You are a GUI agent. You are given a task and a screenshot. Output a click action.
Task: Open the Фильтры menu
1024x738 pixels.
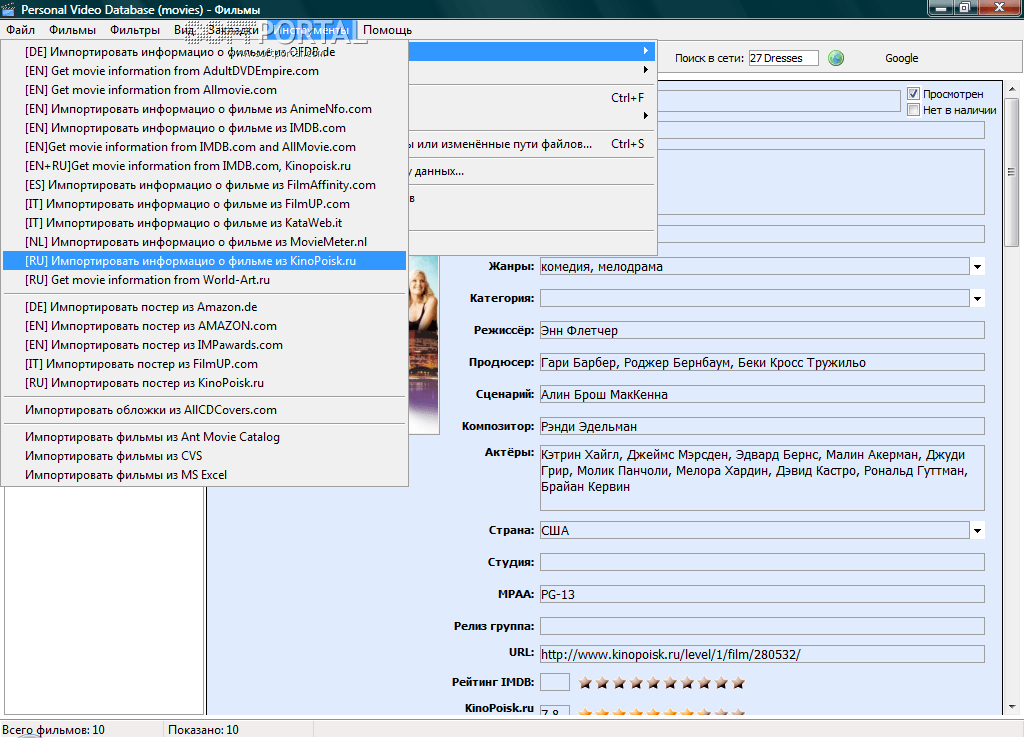click(x=135, y=30)
